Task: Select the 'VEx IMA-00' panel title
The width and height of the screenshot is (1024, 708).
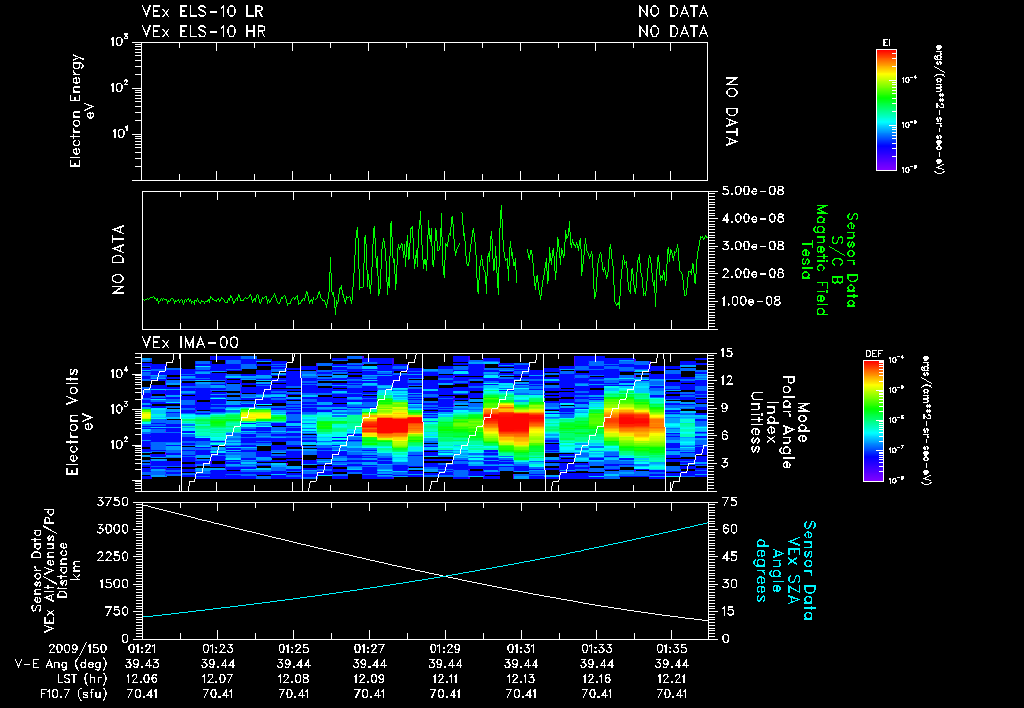Action: coord(190,343)
